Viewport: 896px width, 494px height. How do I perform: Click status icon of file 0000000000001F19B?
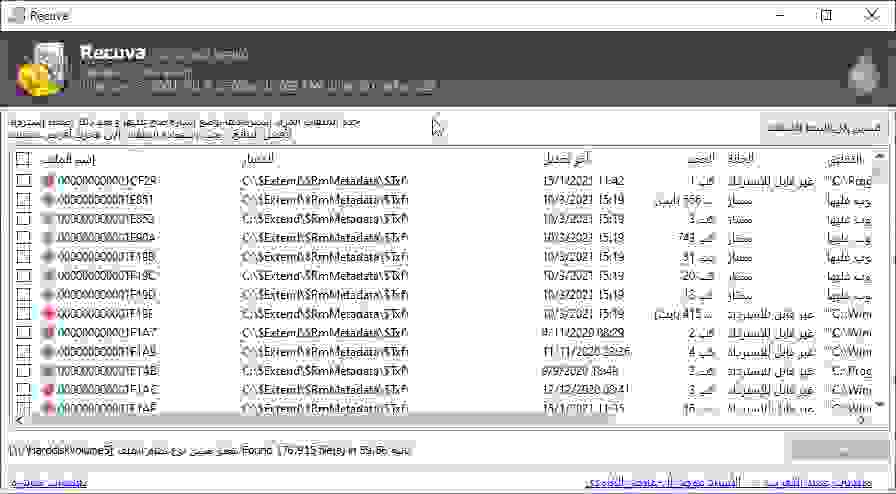(x=48, y=257)
